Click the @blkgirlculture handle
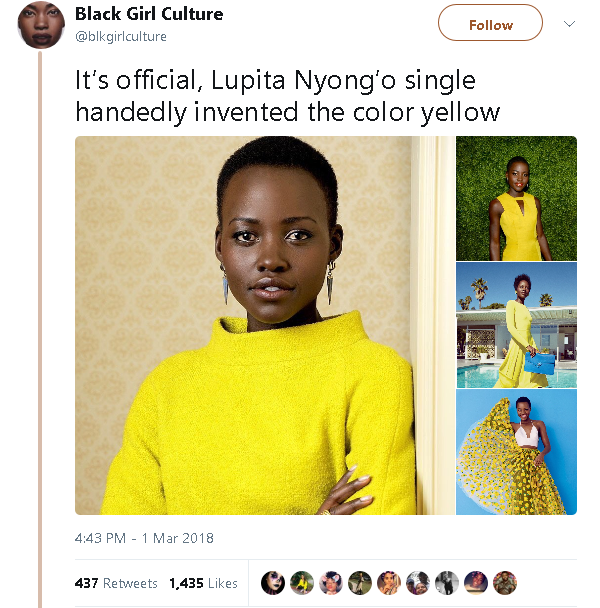The height and width of the screenshot is (608, 600). coord(121,37)
